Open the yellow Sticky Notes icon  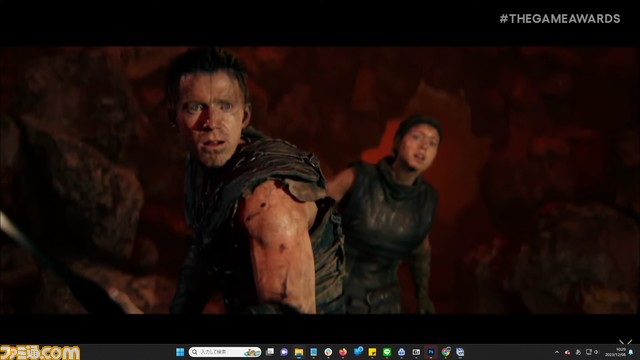372,352
